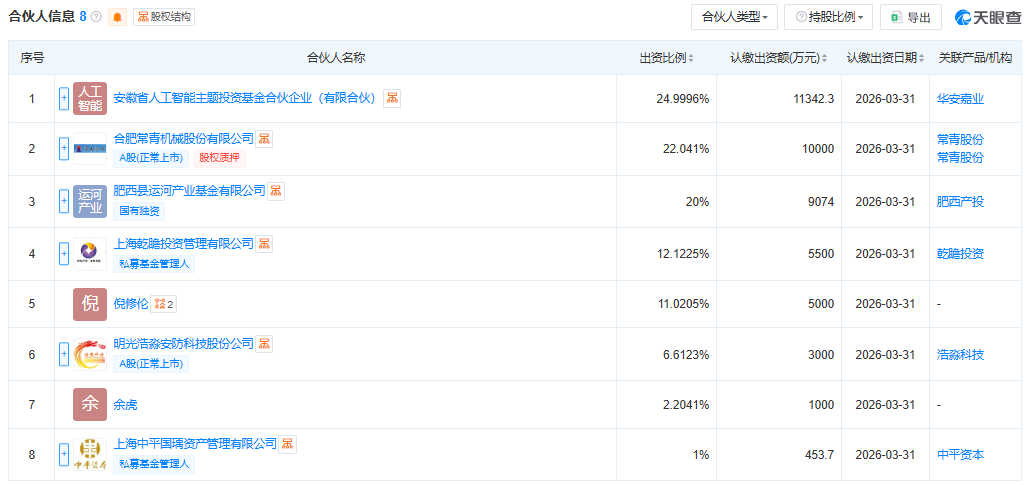Image resolution: width=1028 pixels, height=485 pixels.
Task: Sort by 认缴出资额 column header
Action: pos(775,58)
